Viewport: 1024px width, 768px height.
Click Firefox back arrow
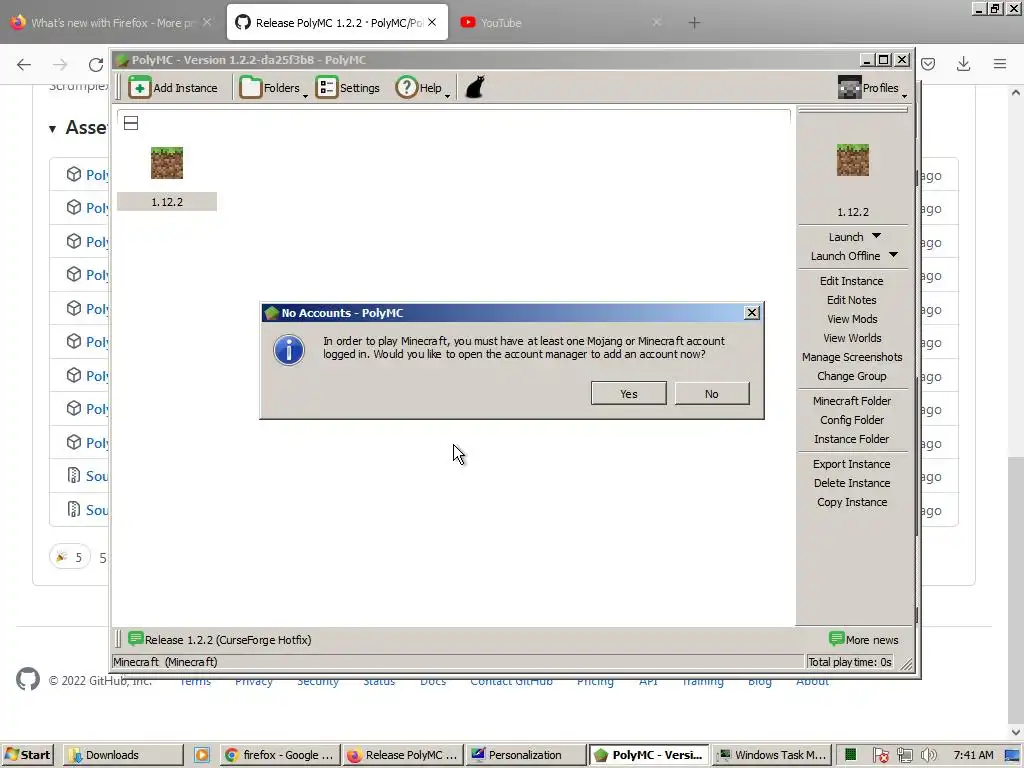[24, 64]
